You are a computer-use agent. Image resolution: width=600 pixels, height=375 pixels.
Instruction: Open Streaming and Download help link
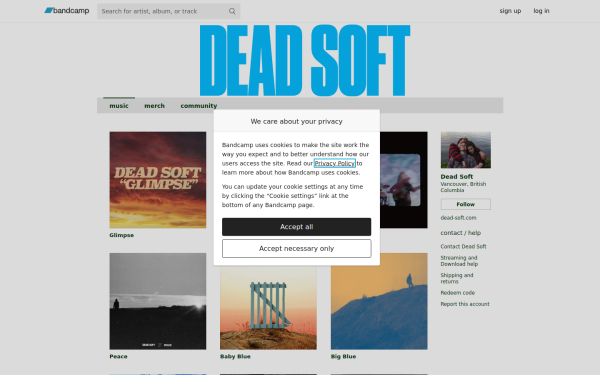point(459,261)
